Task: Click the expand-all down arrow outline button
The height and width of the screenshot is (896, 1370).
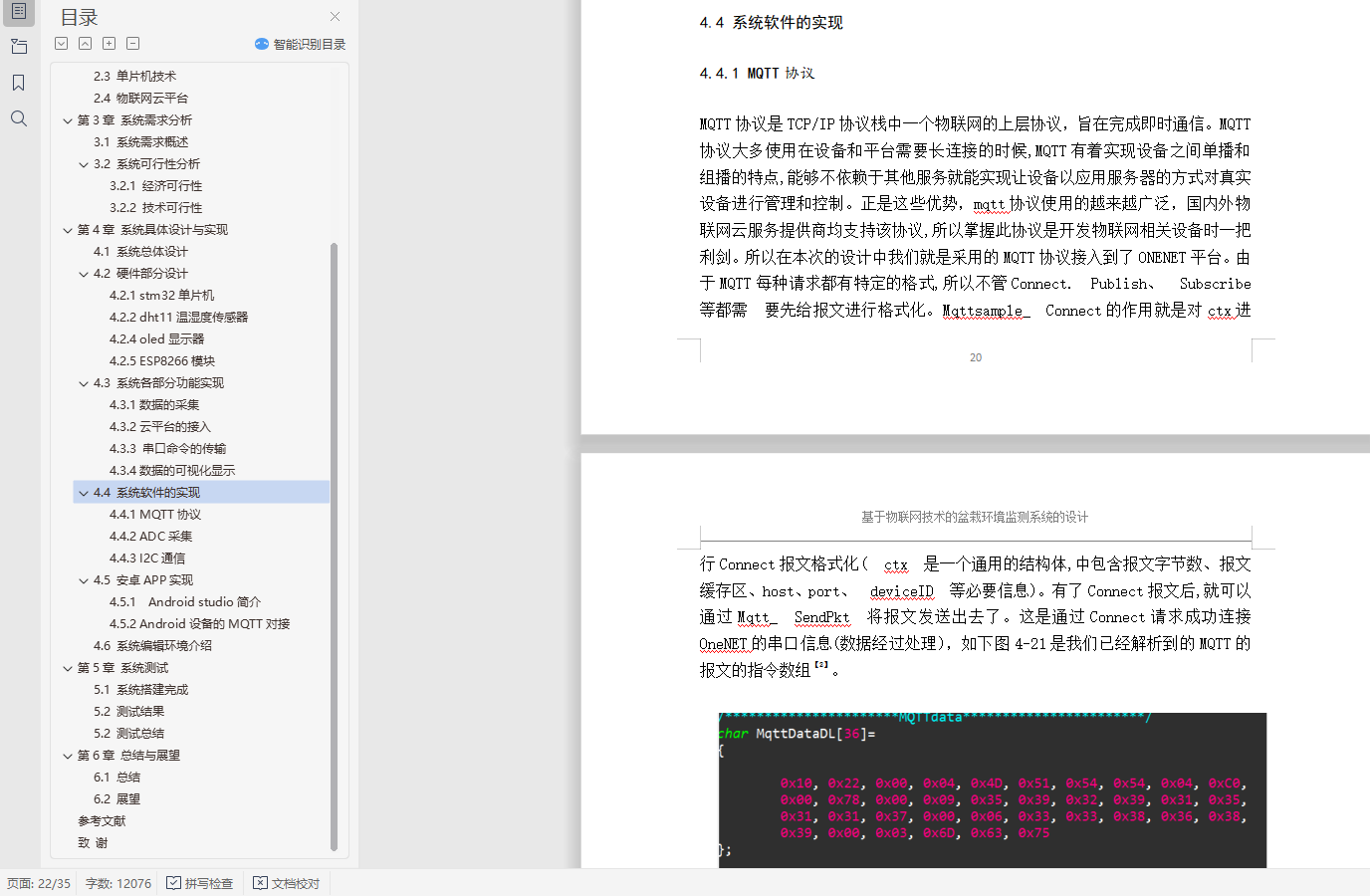Action: pyautogui.click(x=62, y=44)
